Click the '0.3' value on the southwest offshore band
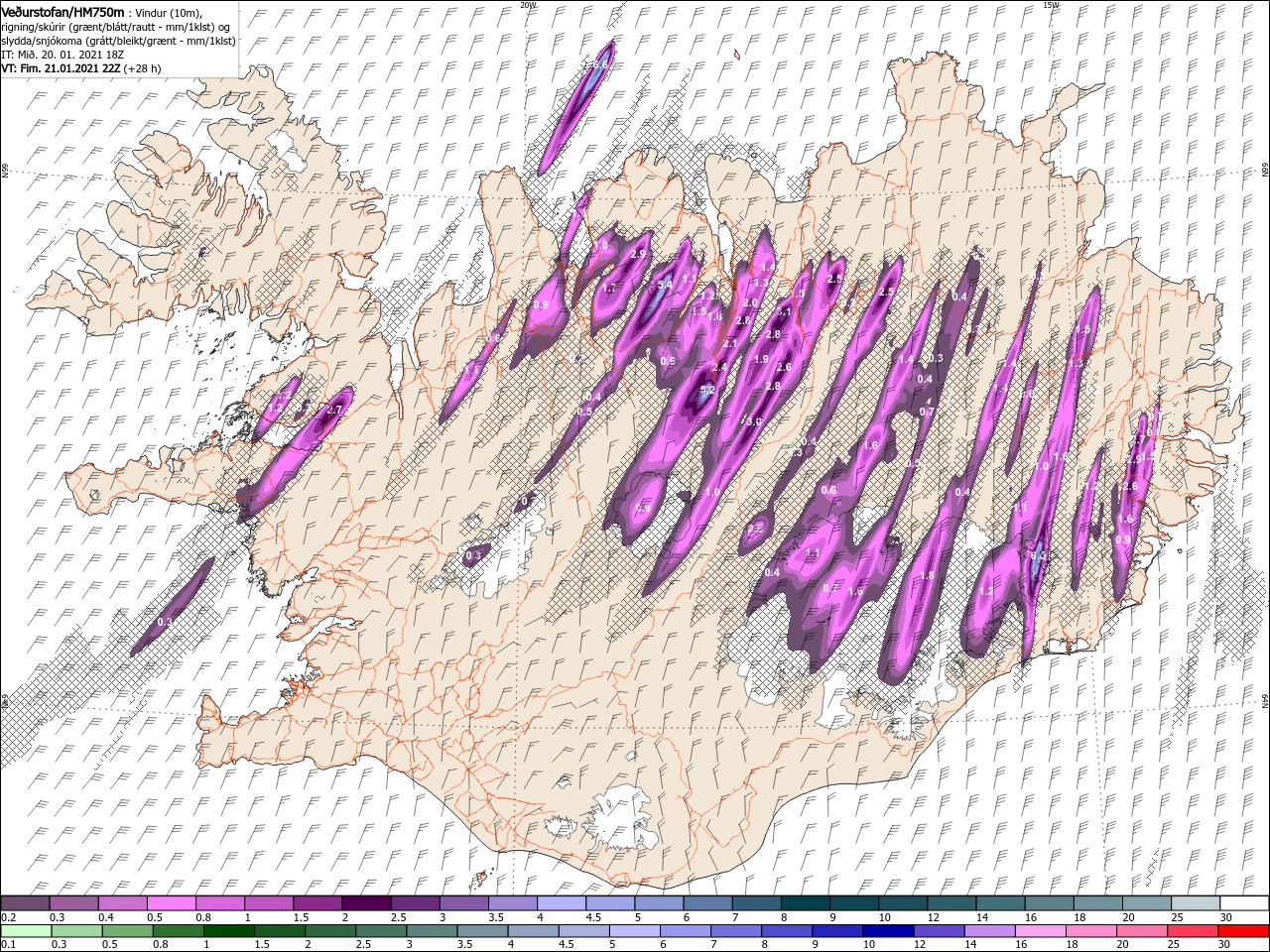This screenshot has width=1270, height=952. [165, 623]
